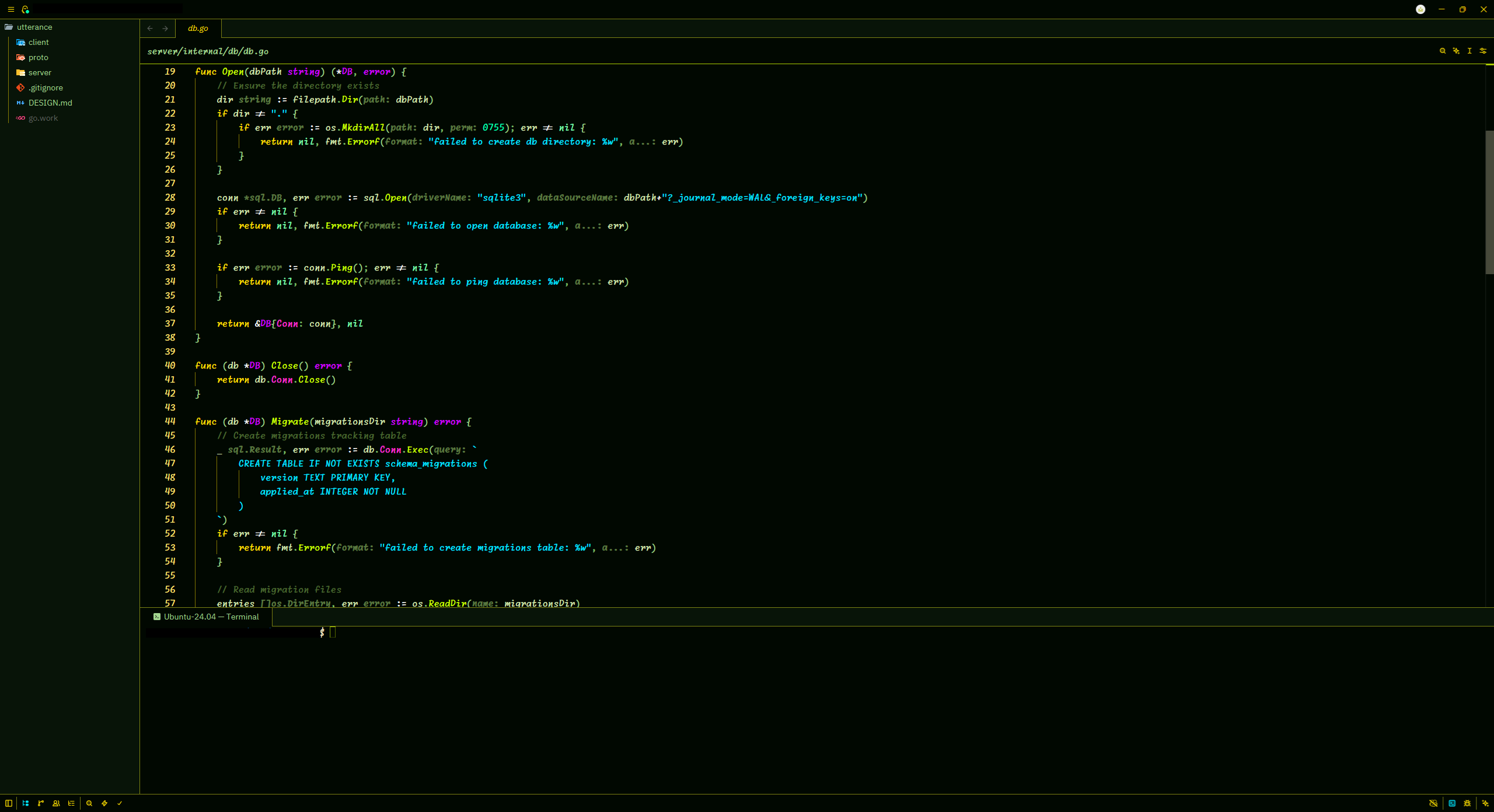Viewport: 1494px width, 812px height.
Task: Toggle the crossed-out copilot icon
Action: [1433, 803]
